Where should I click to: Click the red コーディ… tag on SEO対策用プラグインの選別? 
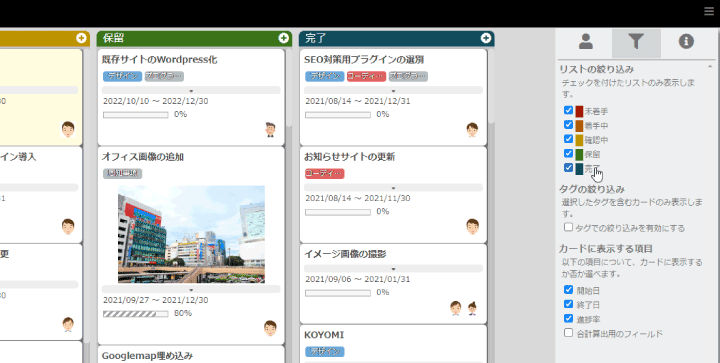(366, 76)
